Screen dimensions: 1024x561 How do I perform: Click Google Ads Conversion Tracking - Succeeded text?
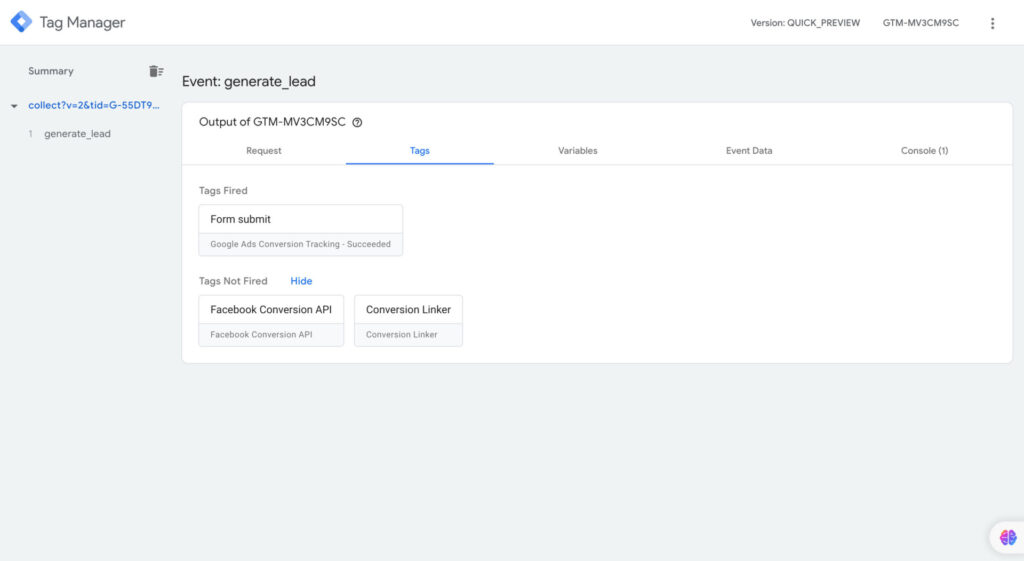(x=300, y=244)
